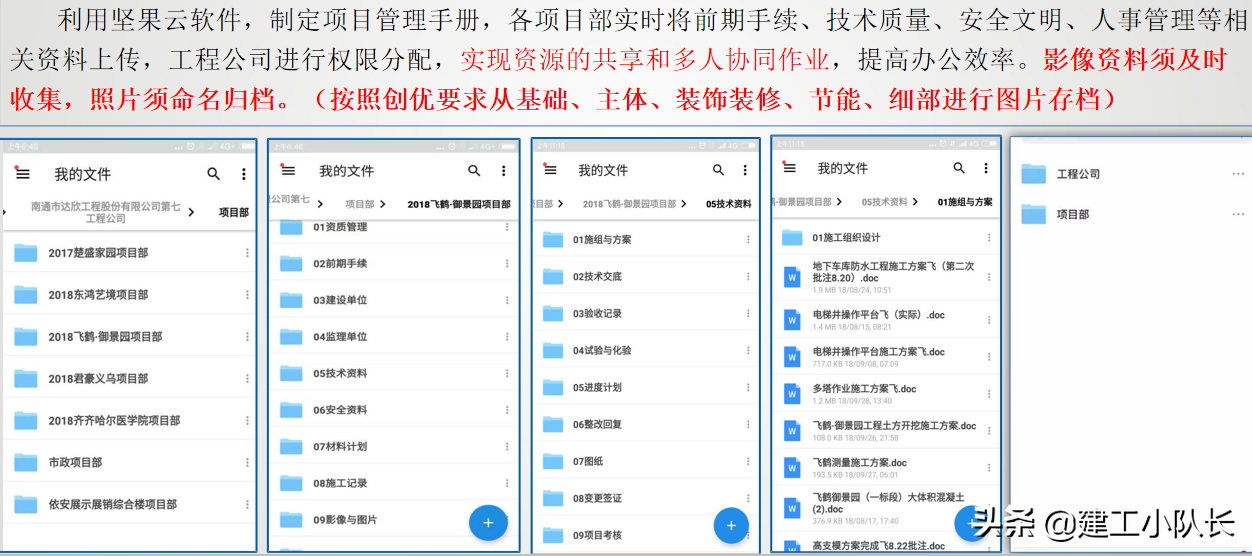Click folder icon beside 06安全资料
Viewport: 1252px width, 556px height.
click(291, 410)
